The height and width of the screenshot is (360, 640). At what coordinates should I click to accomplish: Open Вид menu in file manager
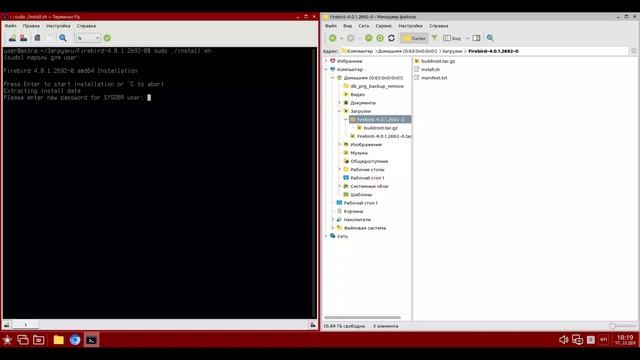click(347, 26)
